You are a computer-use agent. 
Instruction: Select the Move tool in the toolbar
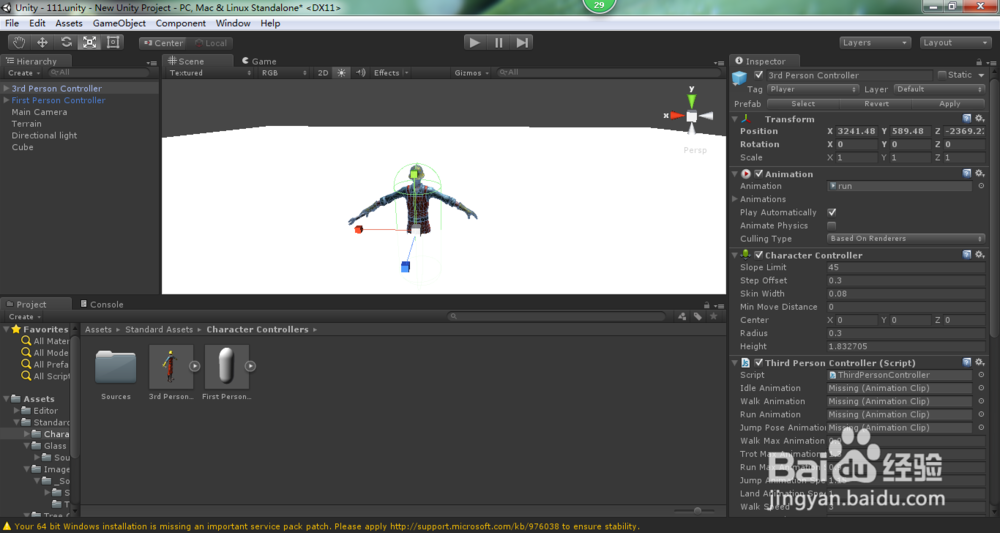click(43, 43)
